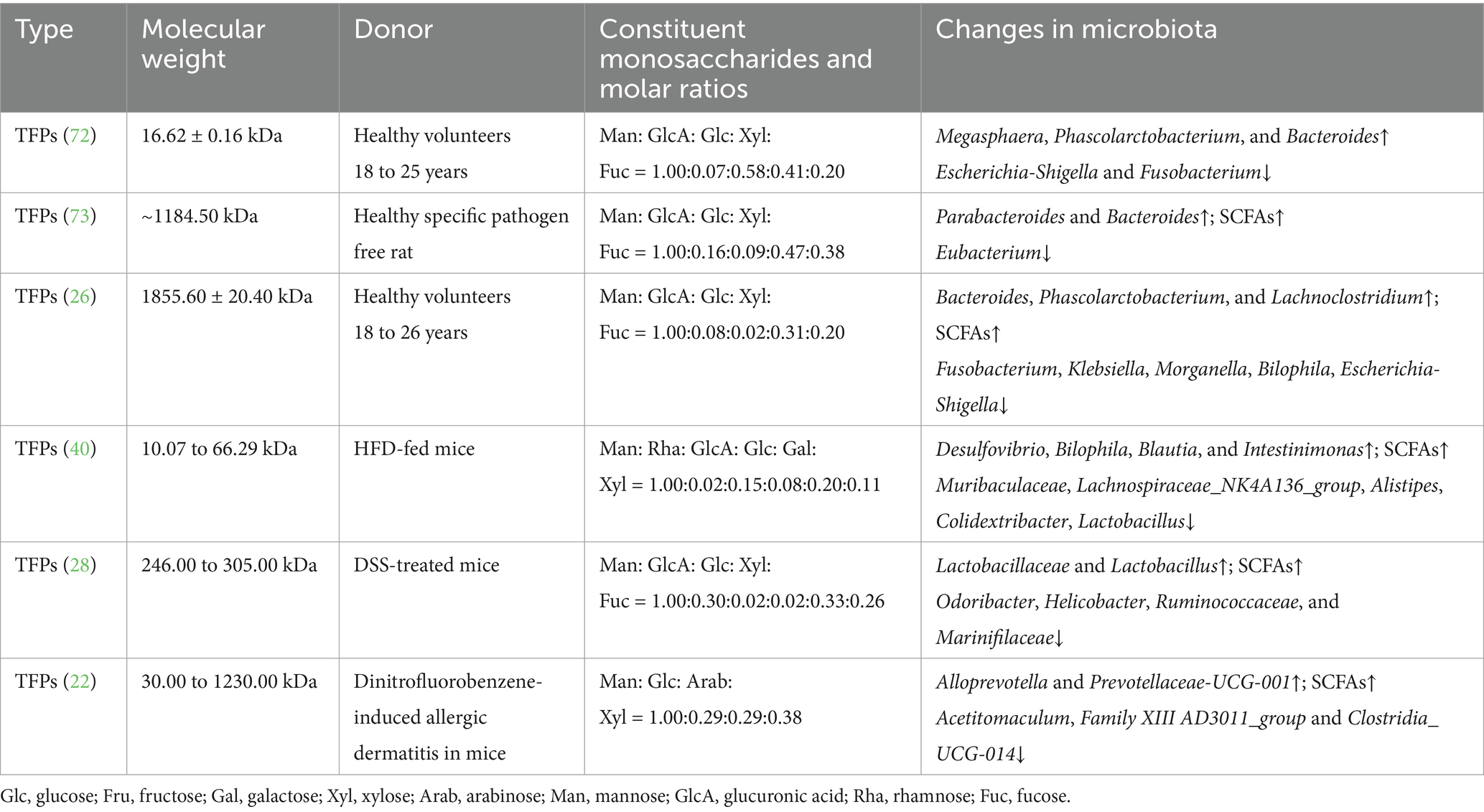
Task: Open reference 28 next to TFPs
Action: click(79, 565)
